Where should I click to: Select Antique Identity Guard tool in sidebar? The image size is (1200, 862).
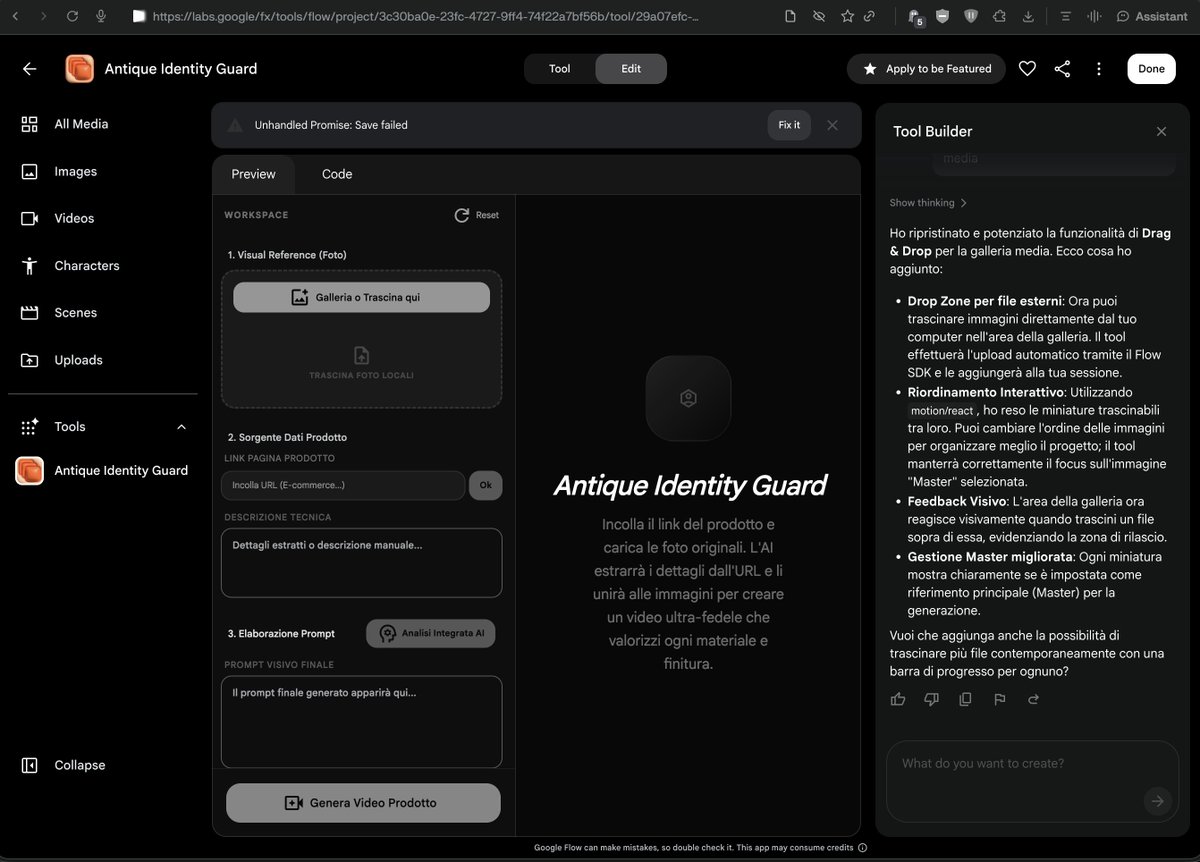pyautogui.click(x=102, y=470)
